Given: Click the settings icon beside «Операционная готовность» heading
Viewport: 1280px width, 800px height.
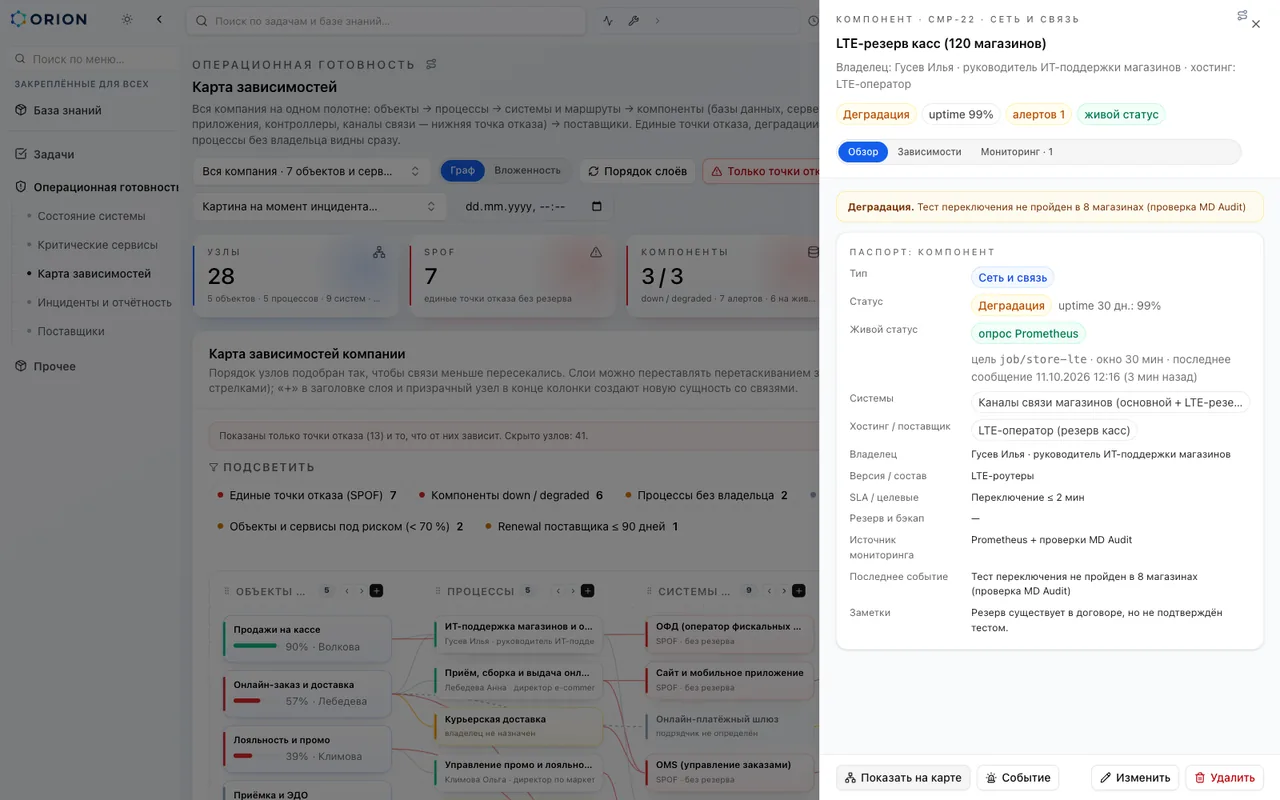Looking at the screenshot, I should click(x=431, y=64).
